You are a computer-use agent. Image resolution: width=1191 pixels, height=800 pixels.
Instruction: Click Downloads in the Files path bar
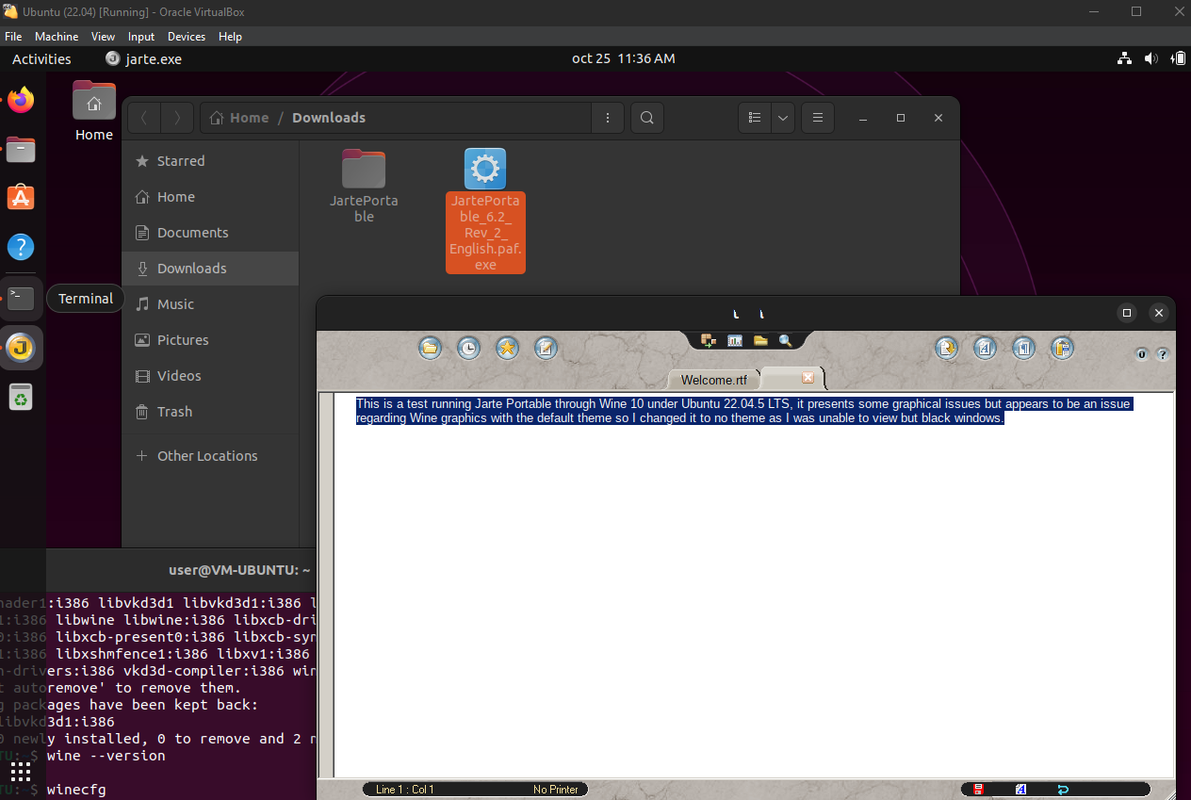[329, 118]
